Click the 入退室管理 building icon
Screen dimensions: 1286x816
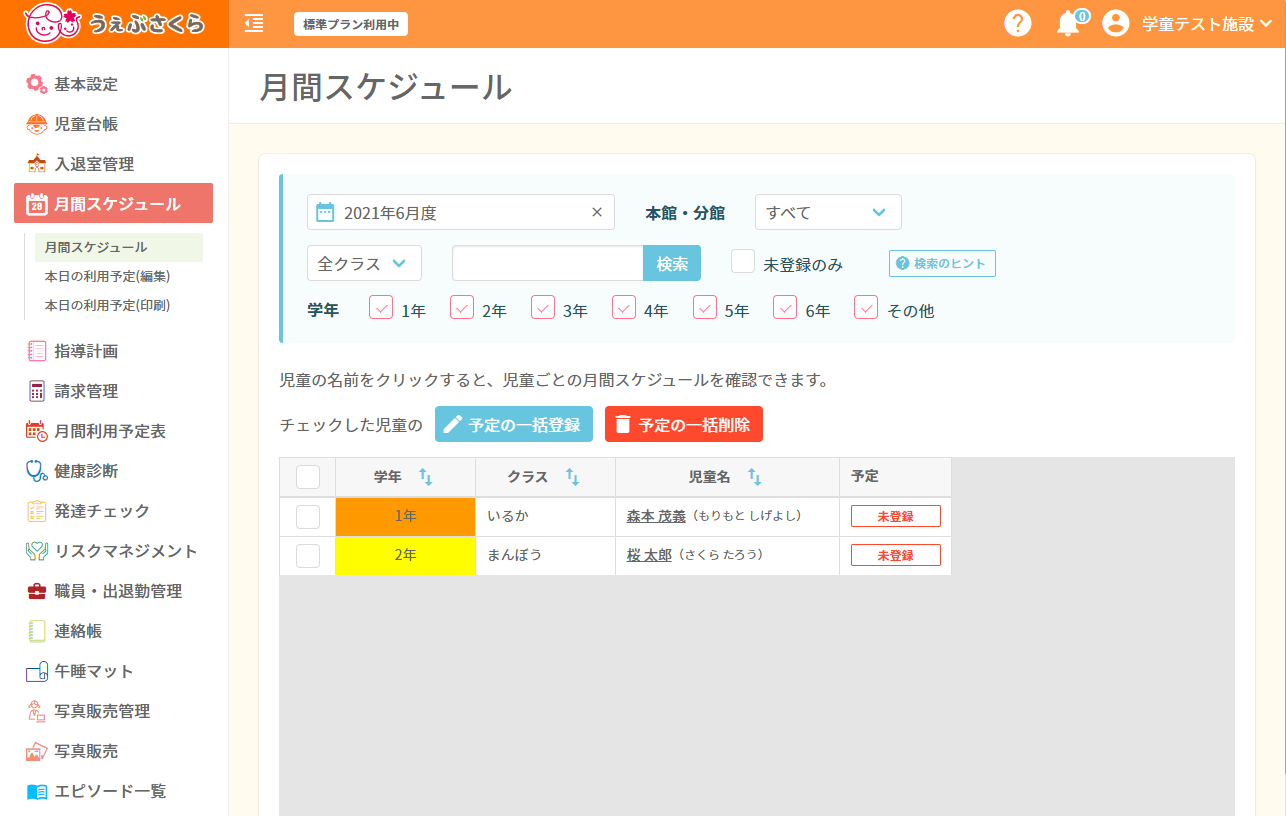(36, 164)
